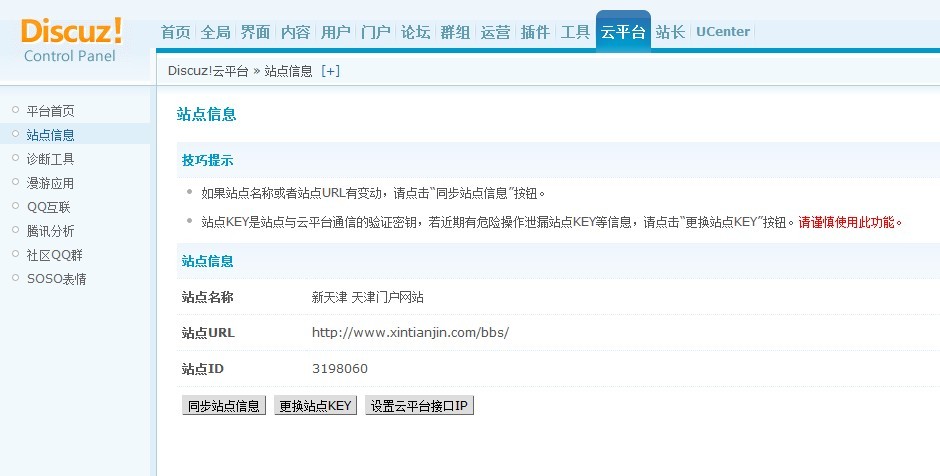940x476 pixels.
Task: Click the 站点信息 page title heading
Action: click(206, 115)
